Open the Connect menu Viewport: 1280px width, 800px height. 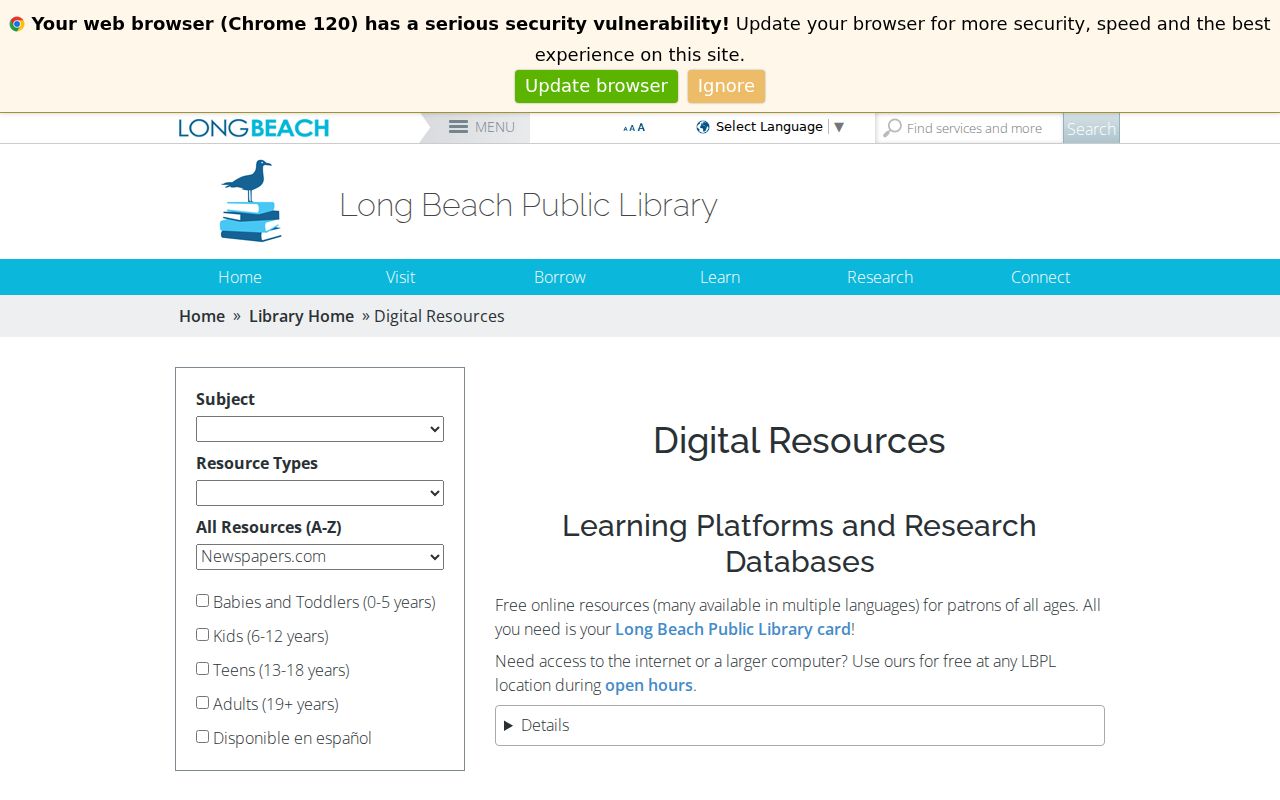[x=1040, y=277]
